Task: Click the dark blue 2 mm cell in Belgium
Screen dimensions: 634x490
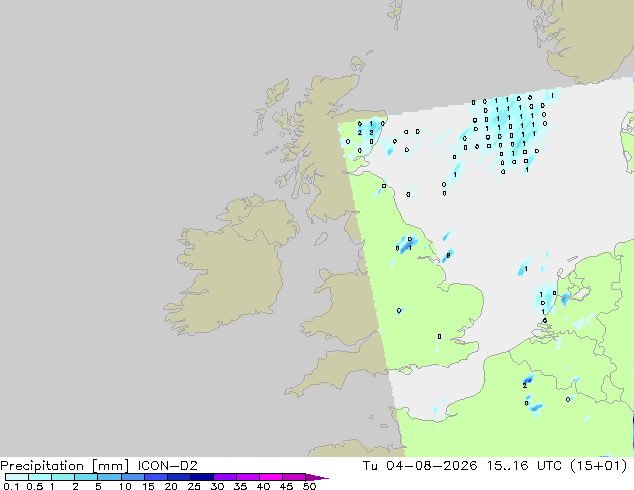Action: coord(527,380)
